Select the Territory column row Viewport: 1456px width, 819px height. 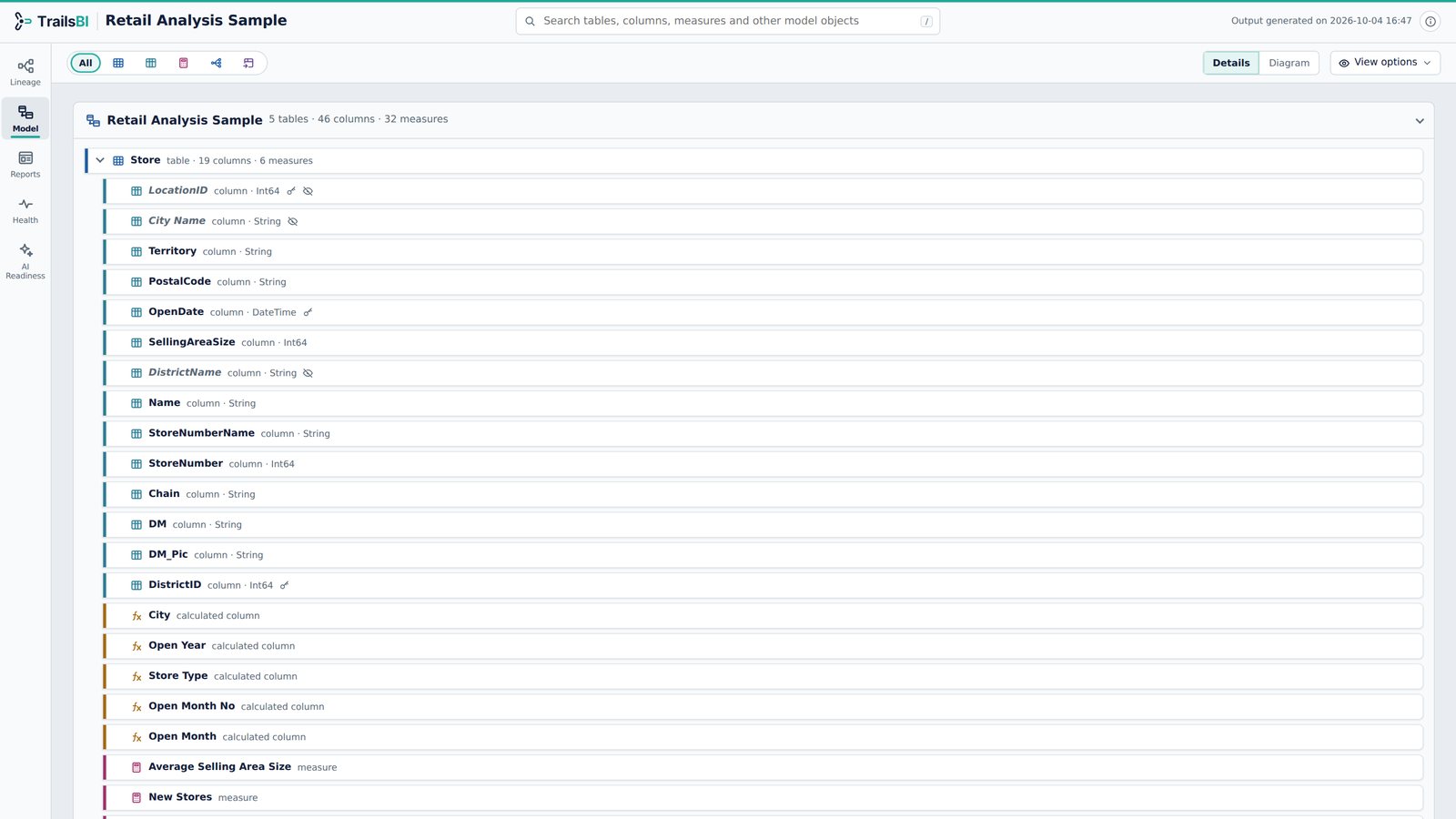pyautogui.click(x=763, y=251)
